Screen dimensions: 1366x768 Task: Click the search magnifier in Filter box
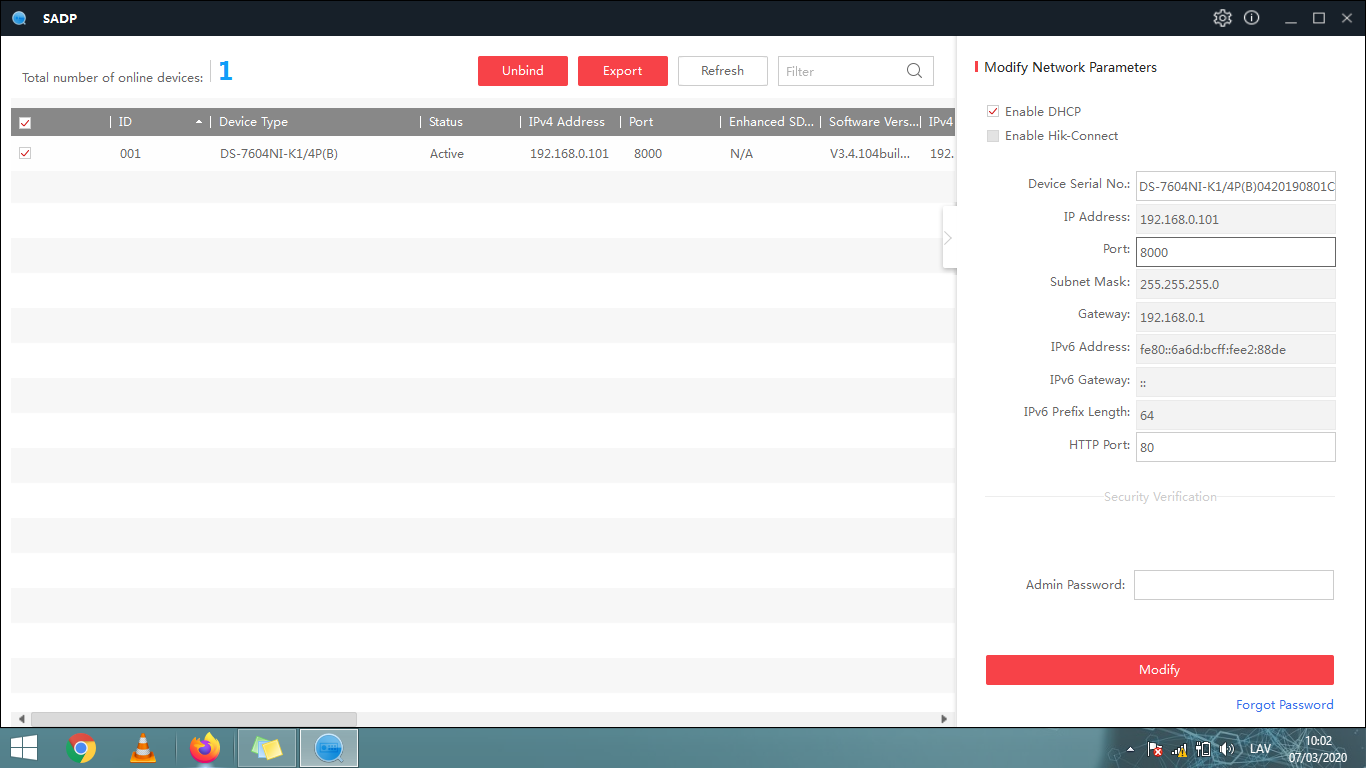pos(914,71)
